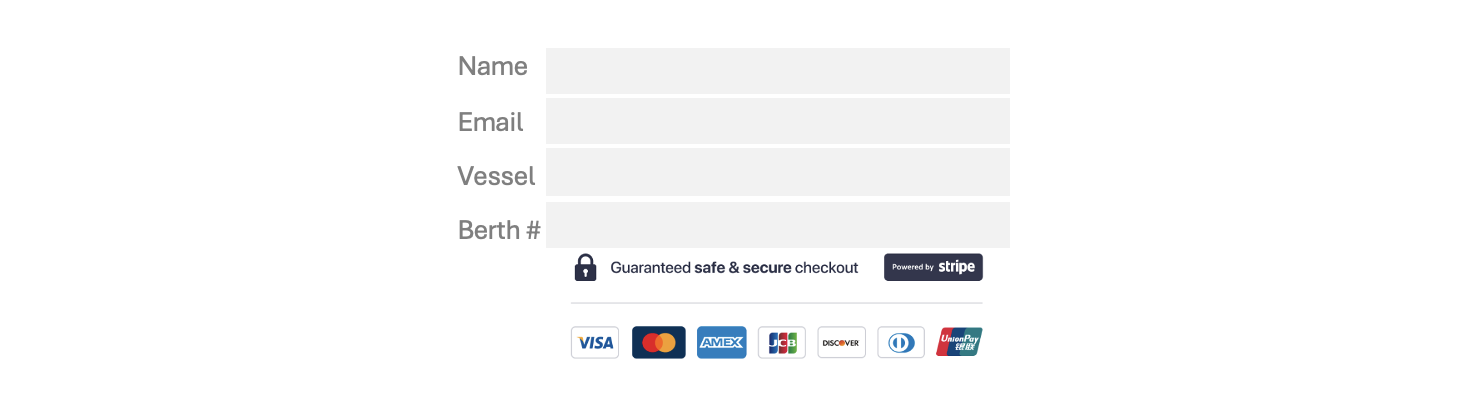This screenshot has height=394, width=1478.
Task: Click the Visa card icon
Action: click(x=595, y=342)
